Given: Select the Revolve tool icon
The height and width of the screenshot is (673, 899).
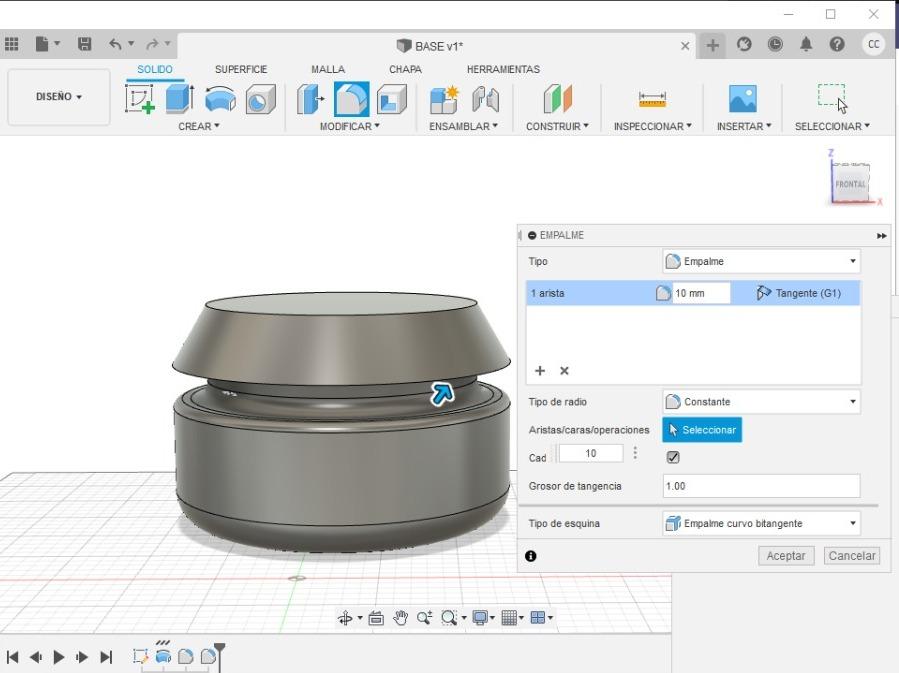Looking at the screenshot, I should (220, 99).
